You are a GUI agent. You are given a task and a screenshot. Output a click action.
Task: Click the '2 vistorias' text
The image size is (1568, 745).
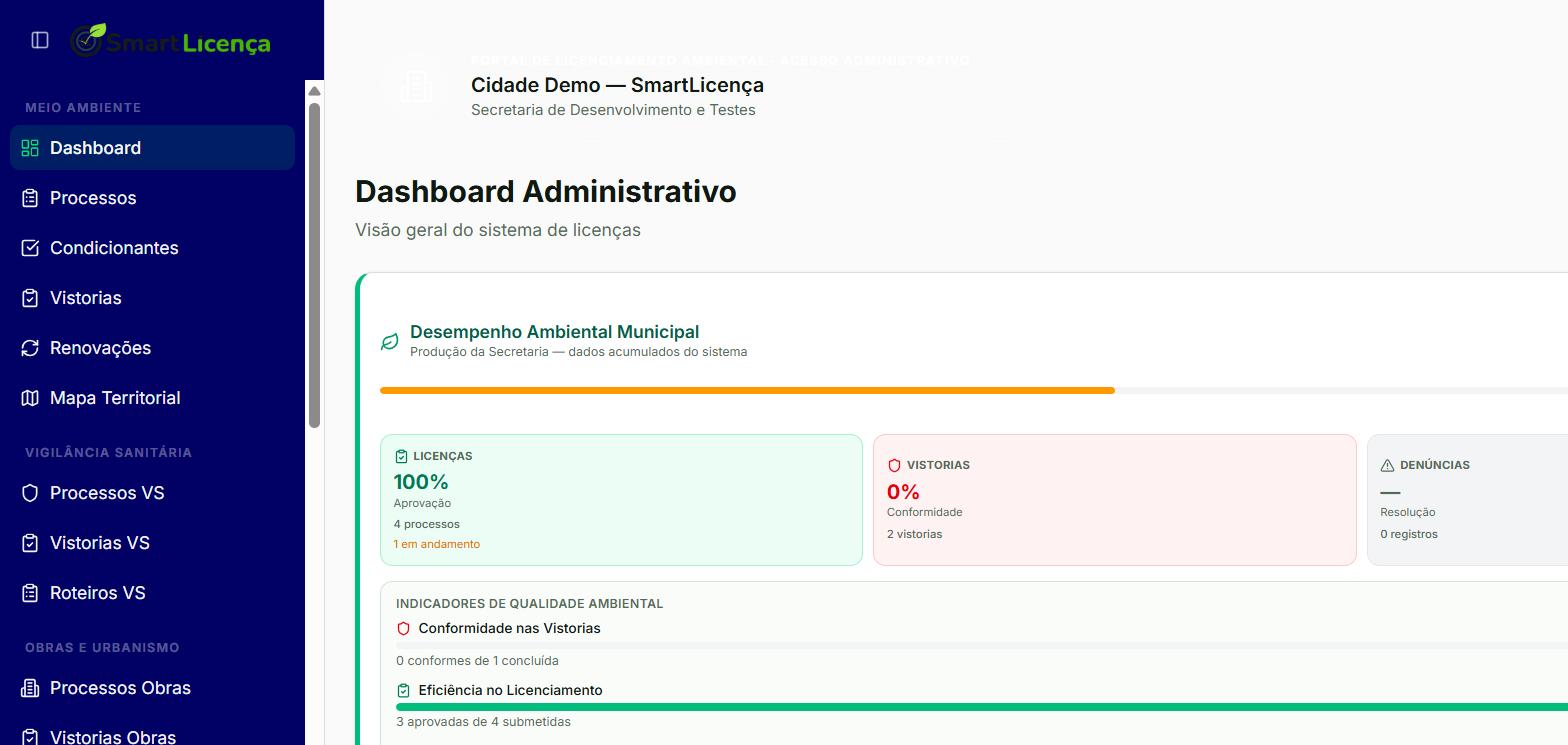click(914, 534)
